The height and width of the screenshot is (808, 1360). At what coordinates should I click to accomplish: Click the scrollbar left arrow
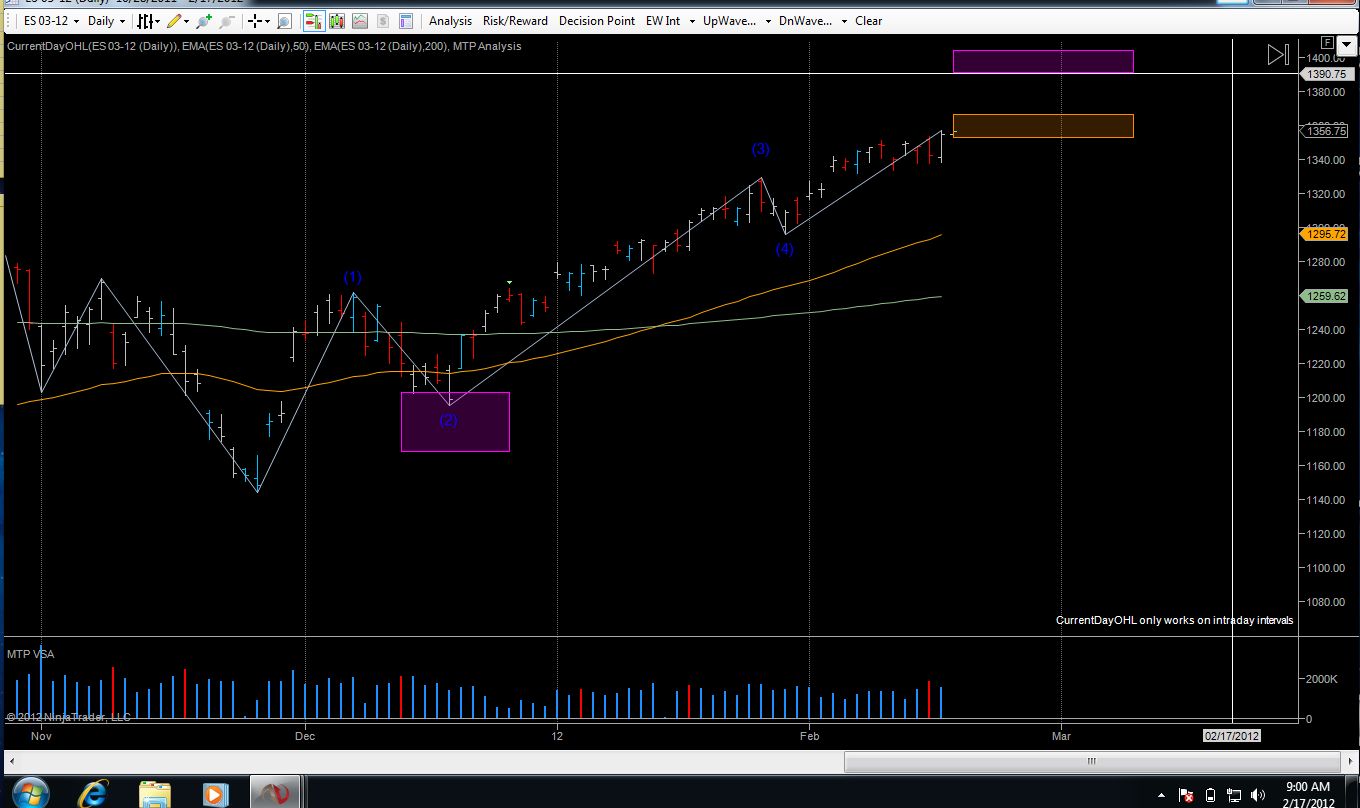[12, 763]
